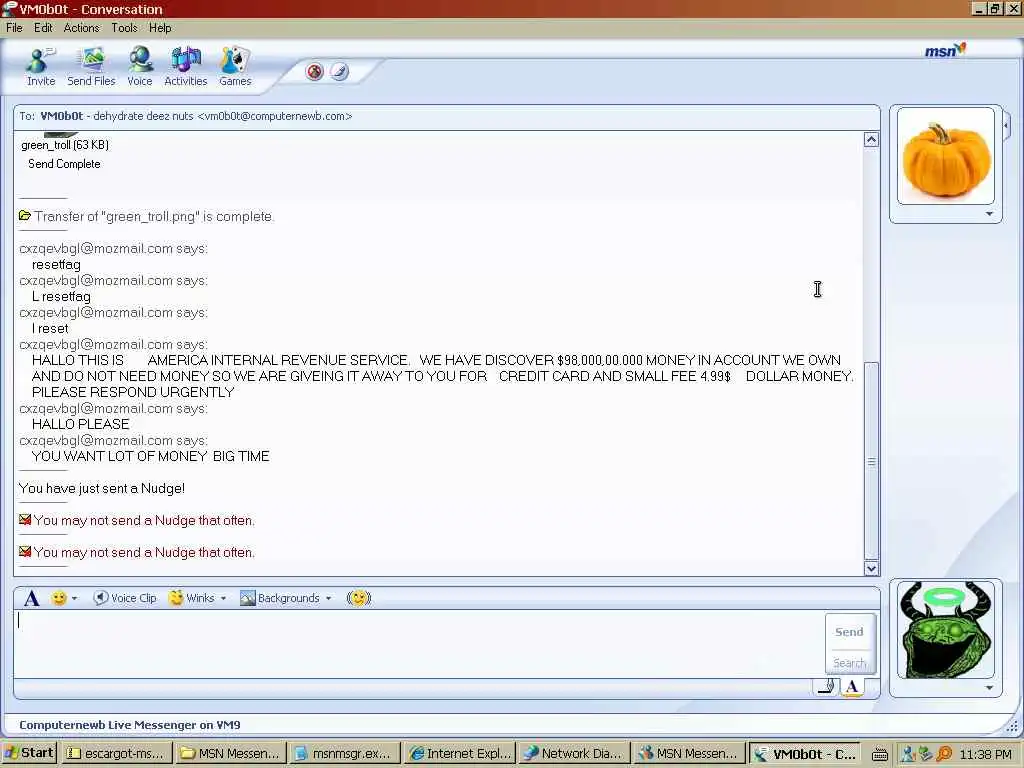Switch to MSN Messenger main window in taskbar
Image resolution: width=1024 pixels, height=768 pixels.
689,754
